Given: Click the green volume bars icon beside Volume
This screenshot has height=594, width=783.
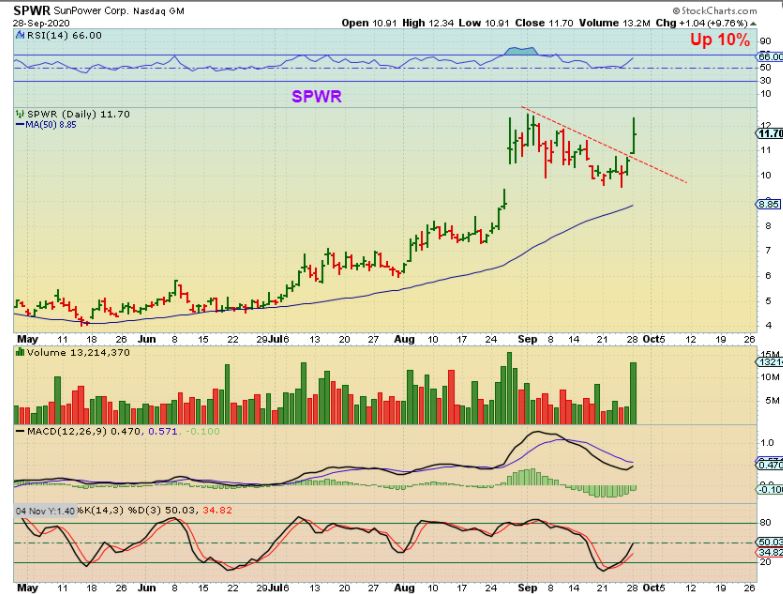Looking at the screenshot, I should tap(20, 352).
